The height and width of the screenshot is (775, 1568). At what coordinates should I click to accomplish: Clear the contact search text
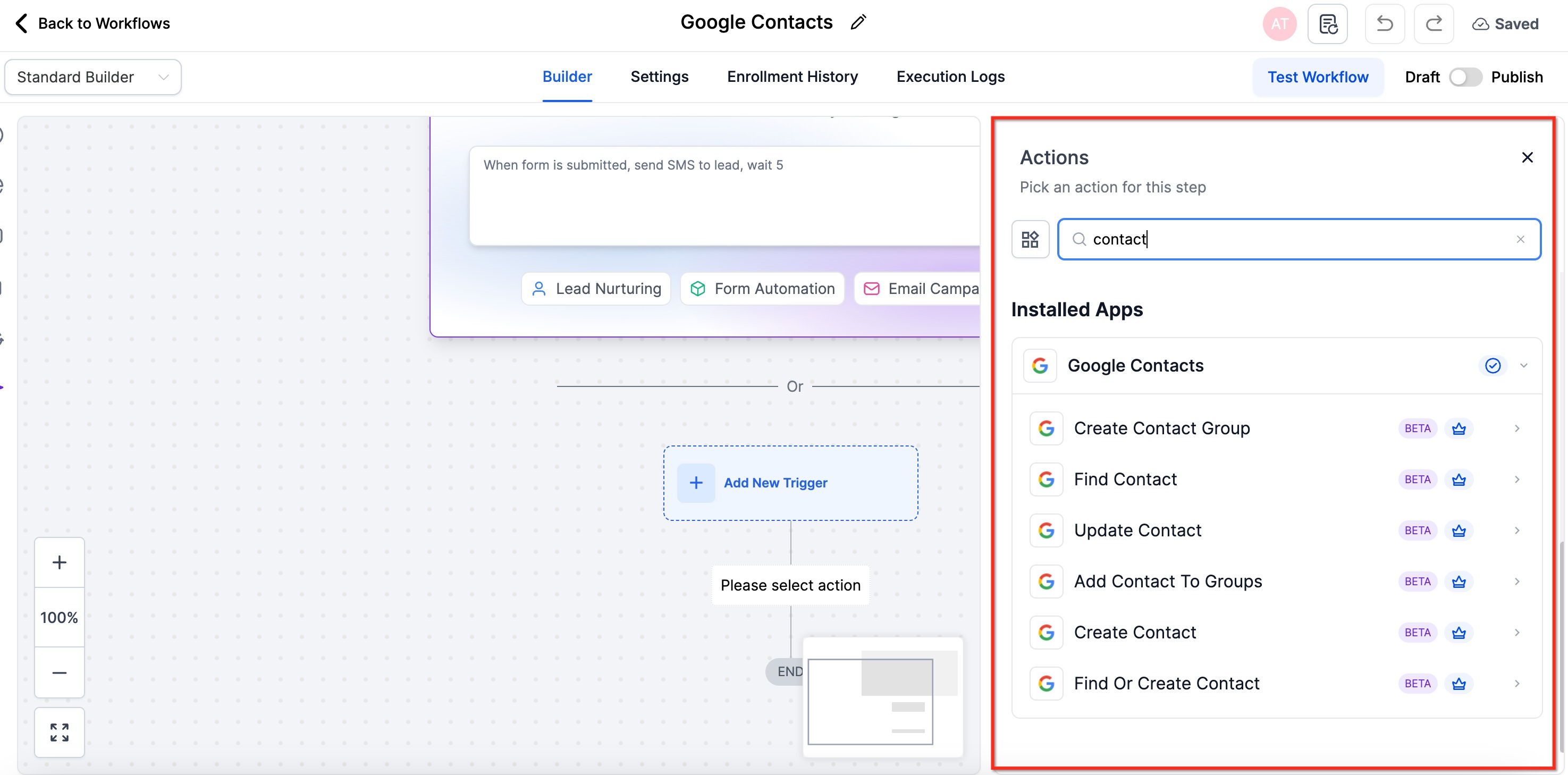click(1520, 239)
